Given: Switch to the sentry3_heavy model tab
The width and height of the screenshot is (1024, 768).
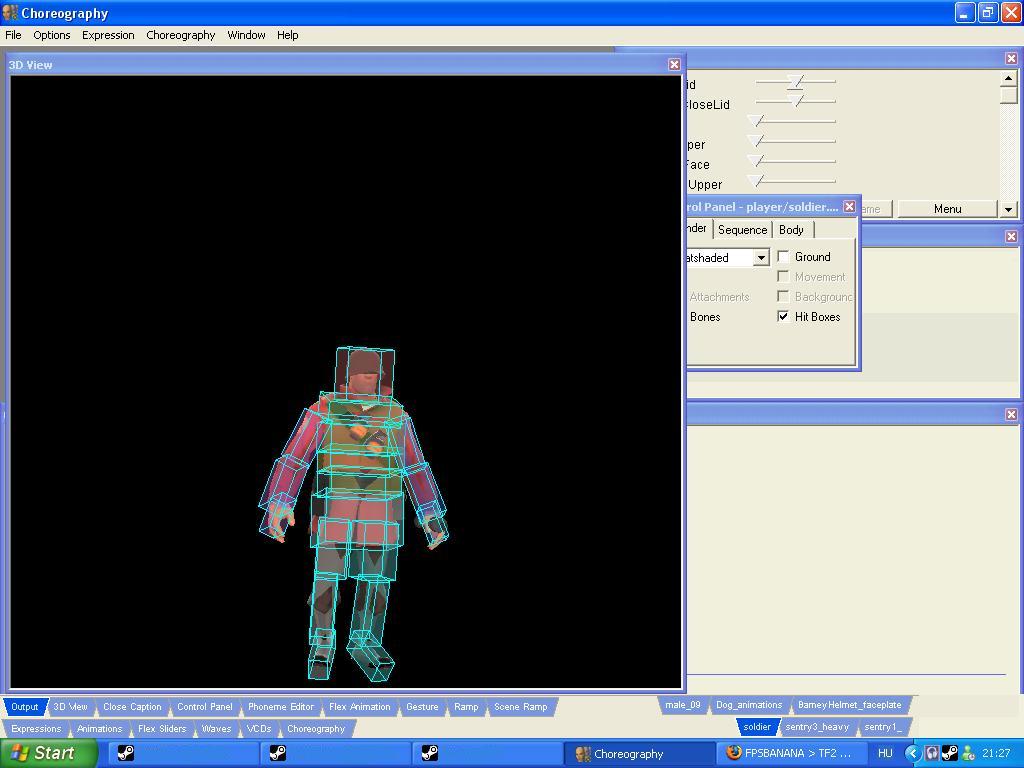Looking at the screenshot, I should pos(817,727).
